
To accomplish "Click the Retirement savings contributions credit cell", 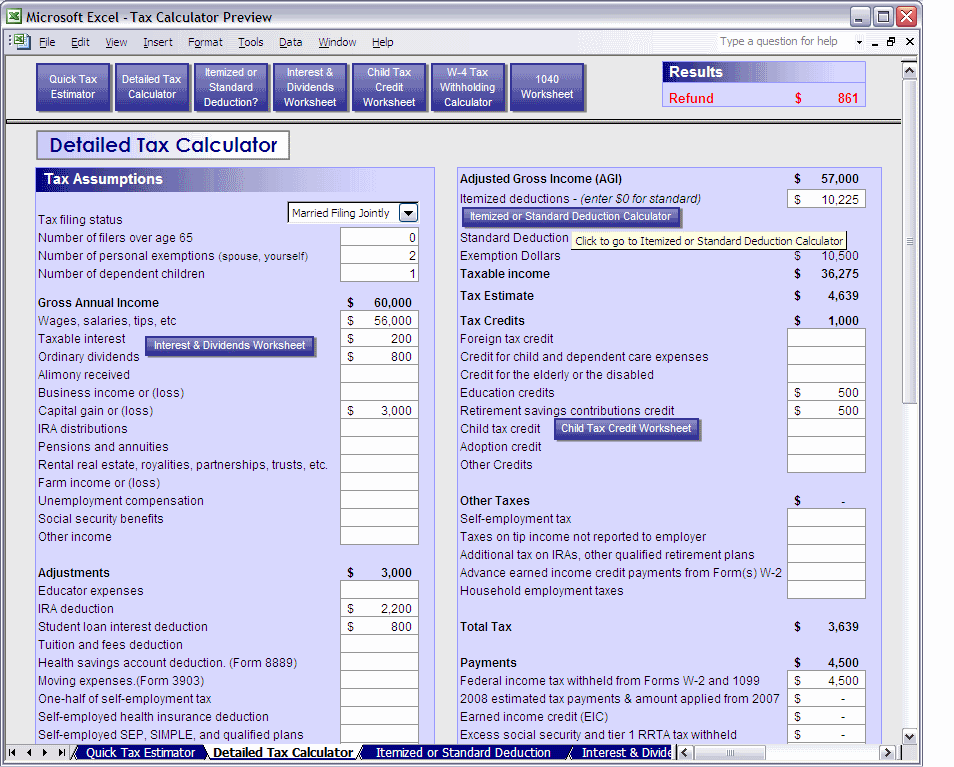I will [826, 411].
